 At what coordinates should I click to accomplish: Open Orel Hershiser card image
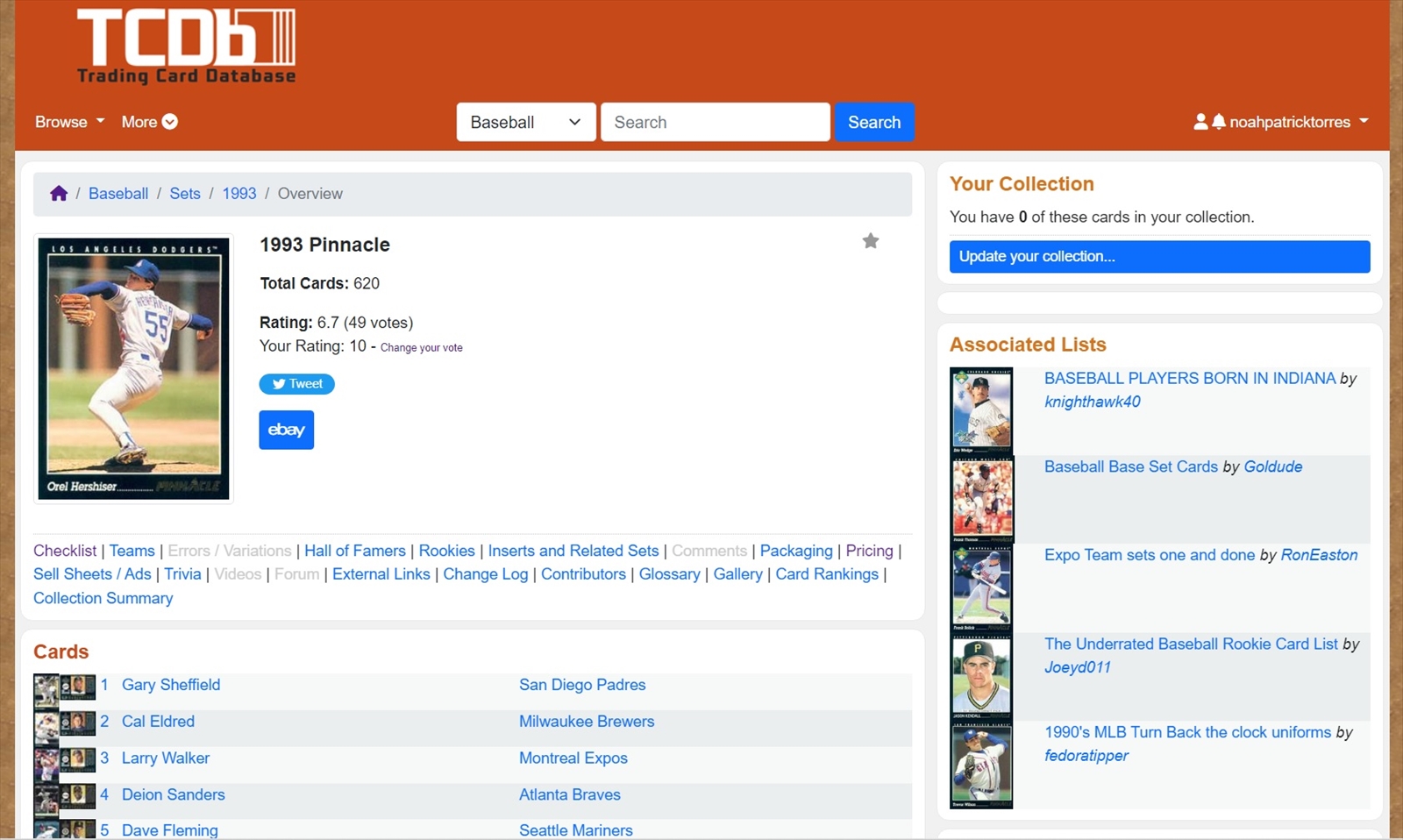pos(133,368)
